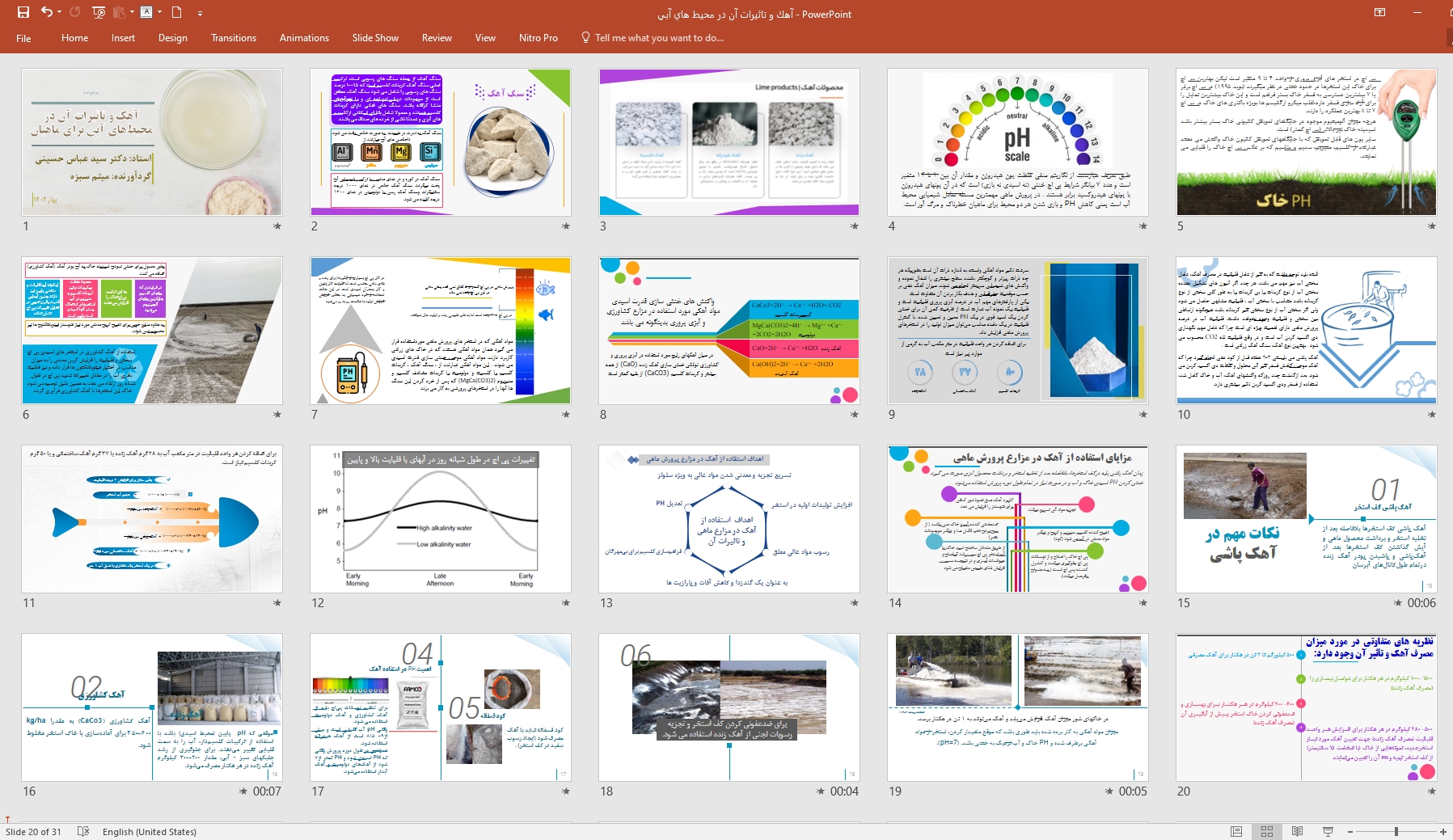
Task: Open Reading View from status bar
Action: 1297,831
